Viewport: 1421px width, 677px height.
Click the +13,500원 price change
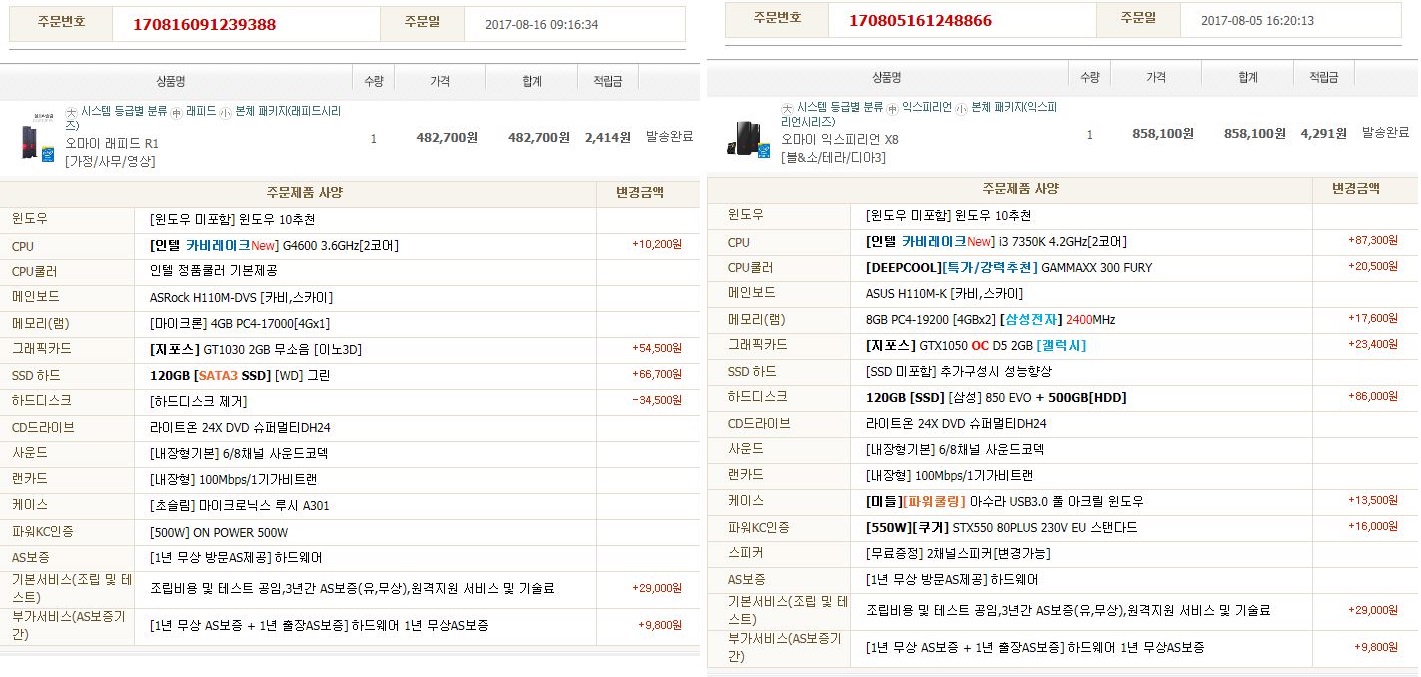click(1373, 500)
